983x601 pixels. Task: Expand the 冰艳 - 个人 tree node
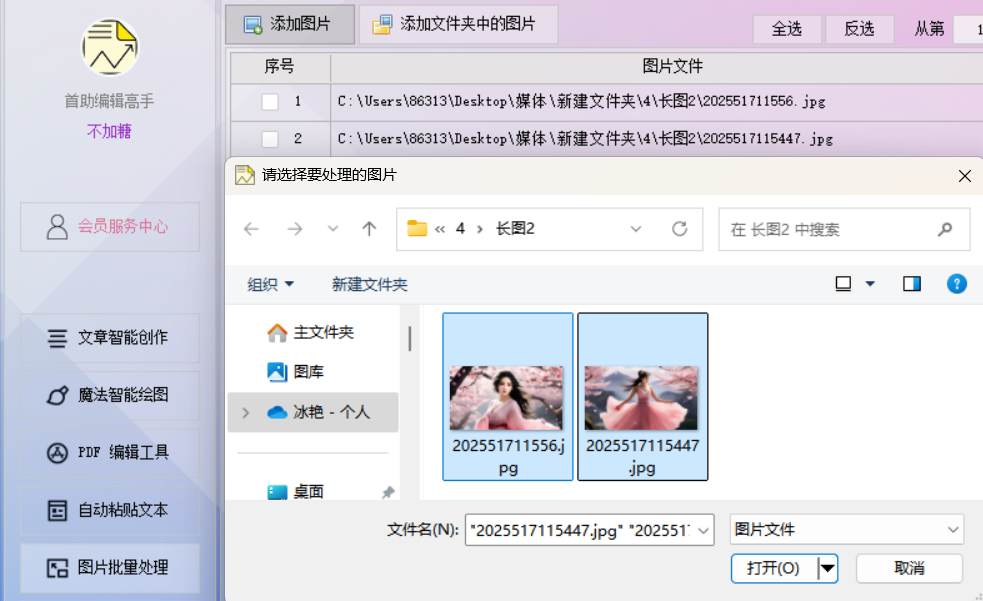pyautogui.click(x=245, y=412)
